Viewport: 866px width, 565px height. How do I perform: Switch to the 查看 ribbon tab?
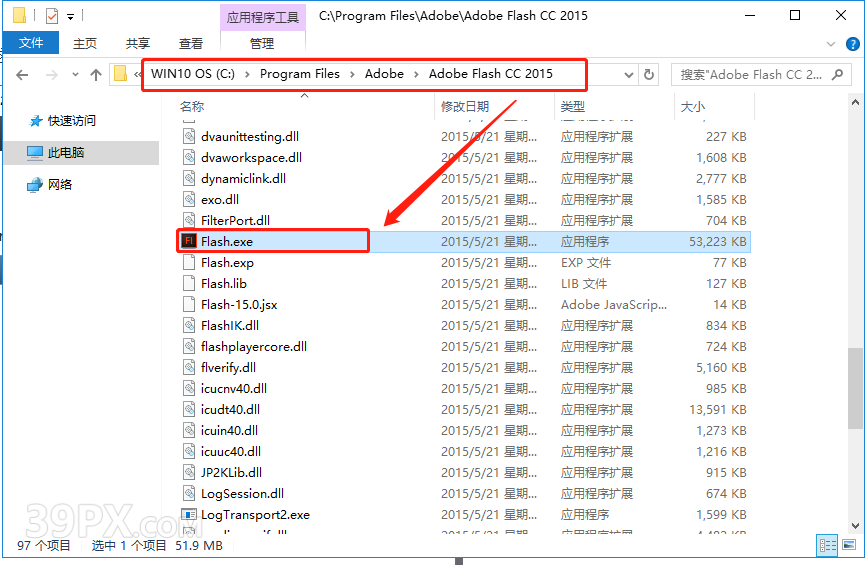pyautogui.click(x=191, y=44)
